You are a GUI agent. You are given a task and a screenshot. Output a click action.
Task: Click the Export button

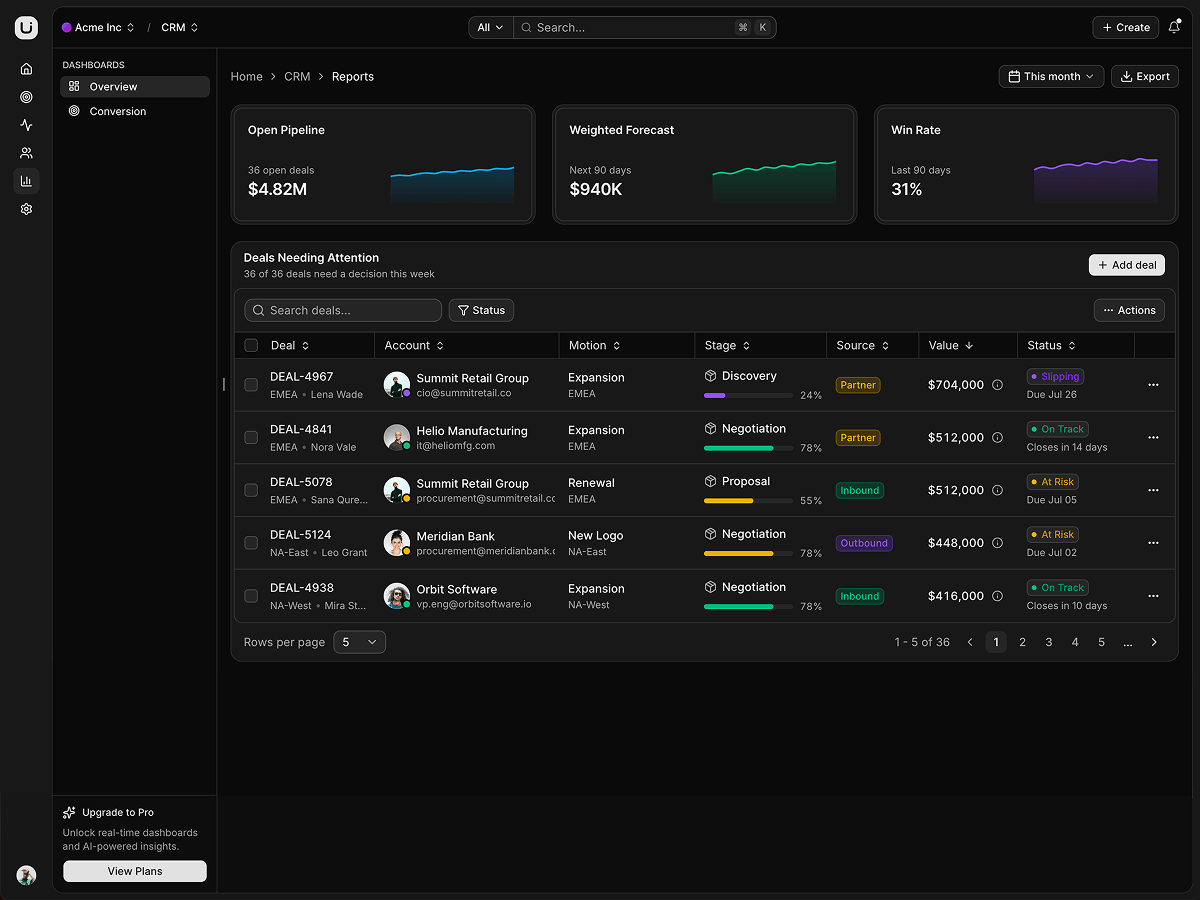pyautogui.click(x=1145, y=76)
